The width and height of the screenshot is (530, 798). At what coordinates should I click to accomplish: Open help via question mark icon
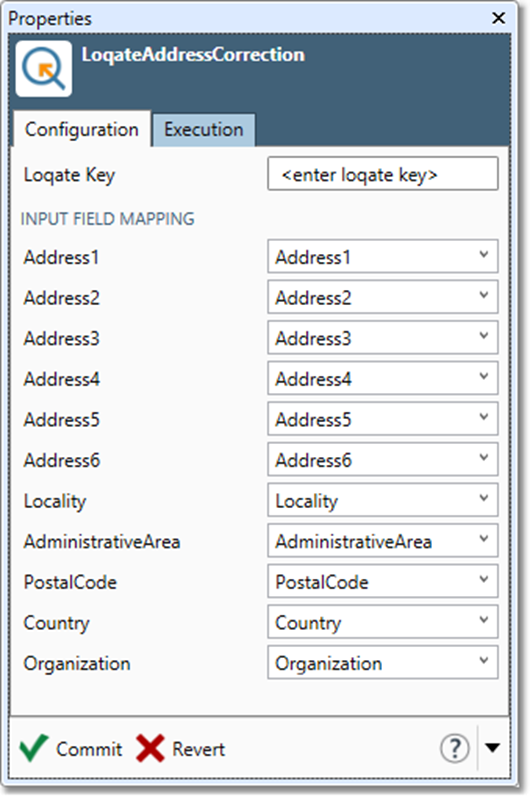[x=454, y=748]
